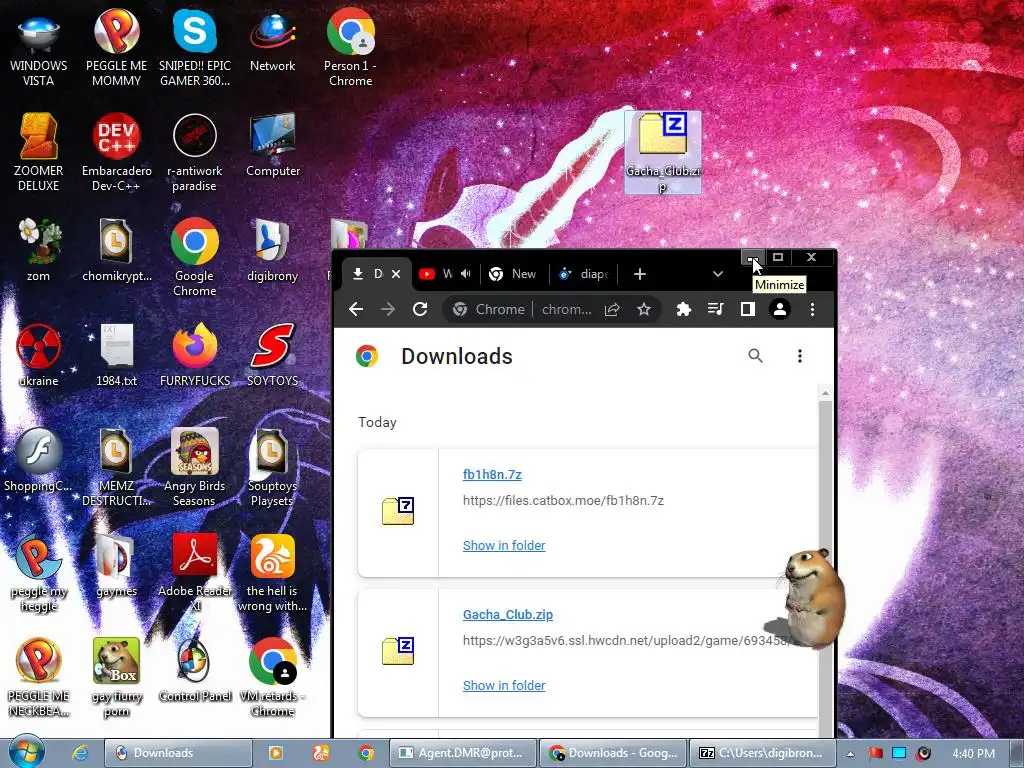This screenshot has height=768, width=1024.
Task: Select r-antiwork paradise desktop icon
Action: click(x=195, y=152)
